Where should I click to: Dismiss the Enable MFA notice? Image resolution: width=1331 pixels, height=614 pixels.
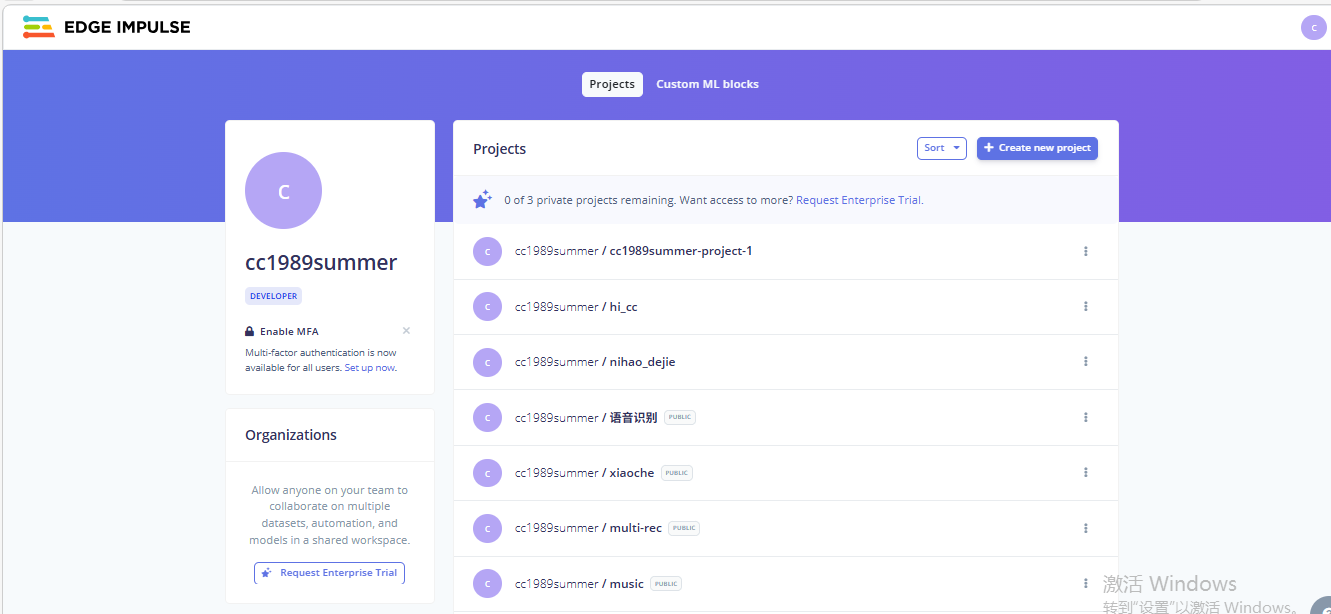tap(406, 331)
